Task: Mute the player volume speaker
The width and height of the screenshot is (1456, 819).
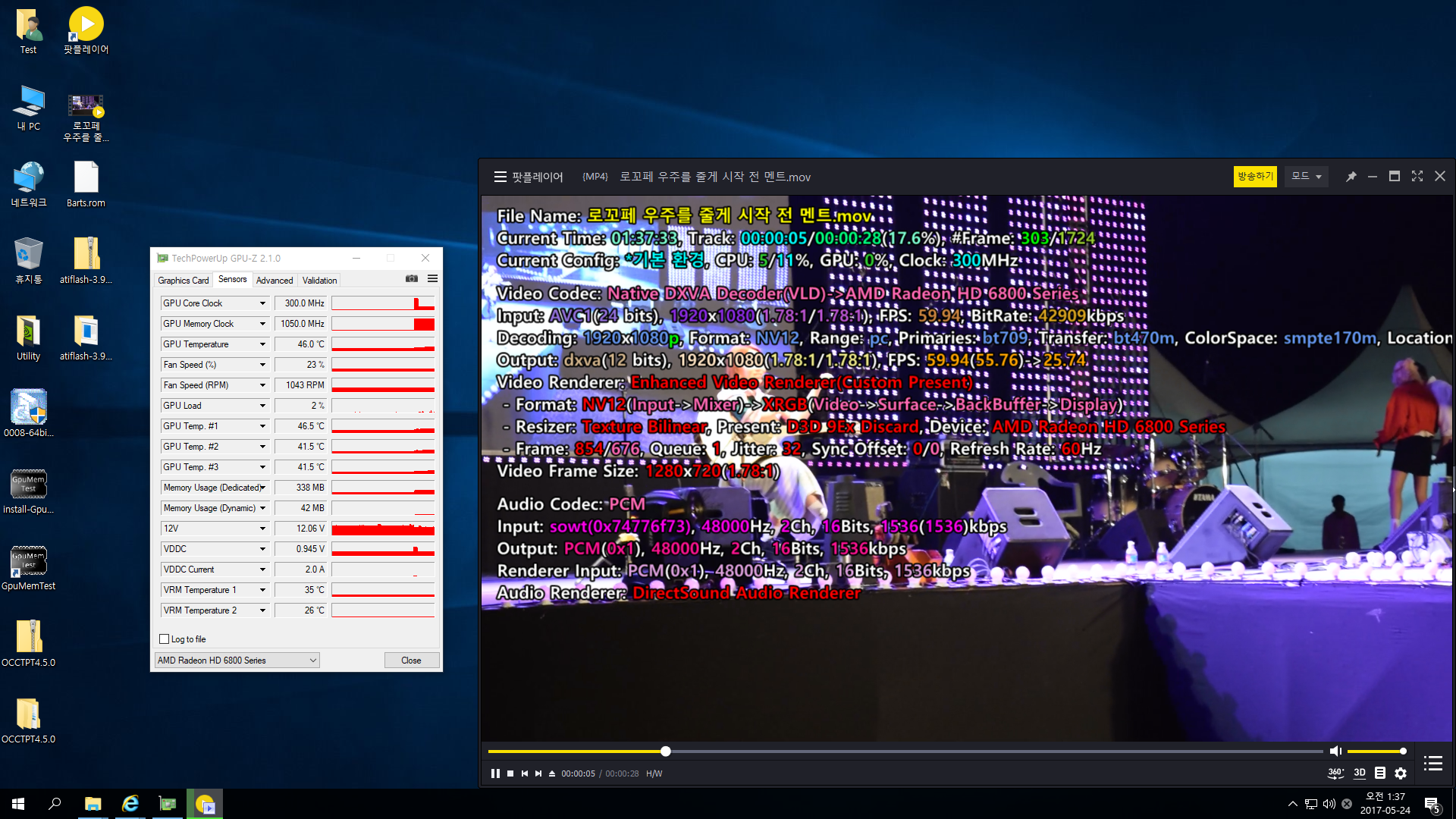Action: pyautogui.click(x=1335, y=751)
